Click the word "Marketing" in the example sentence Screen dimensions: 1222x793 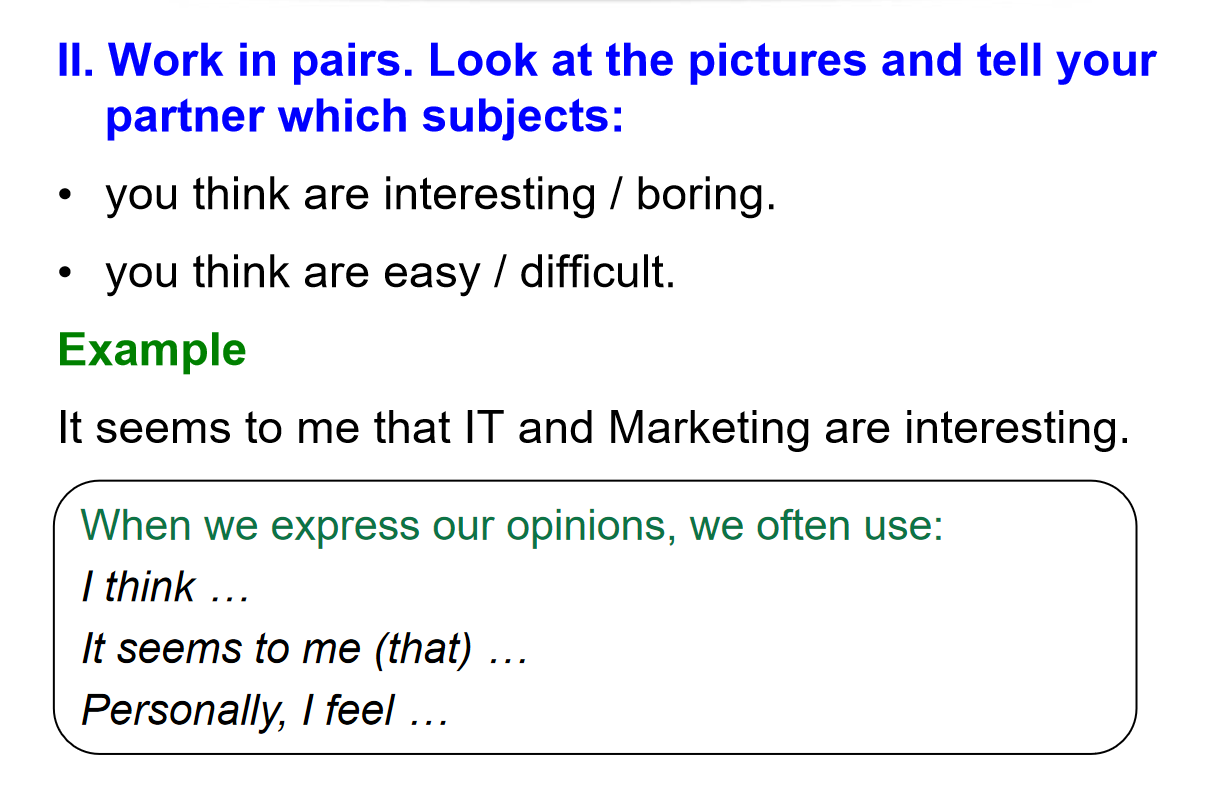(x=709, y=429)
